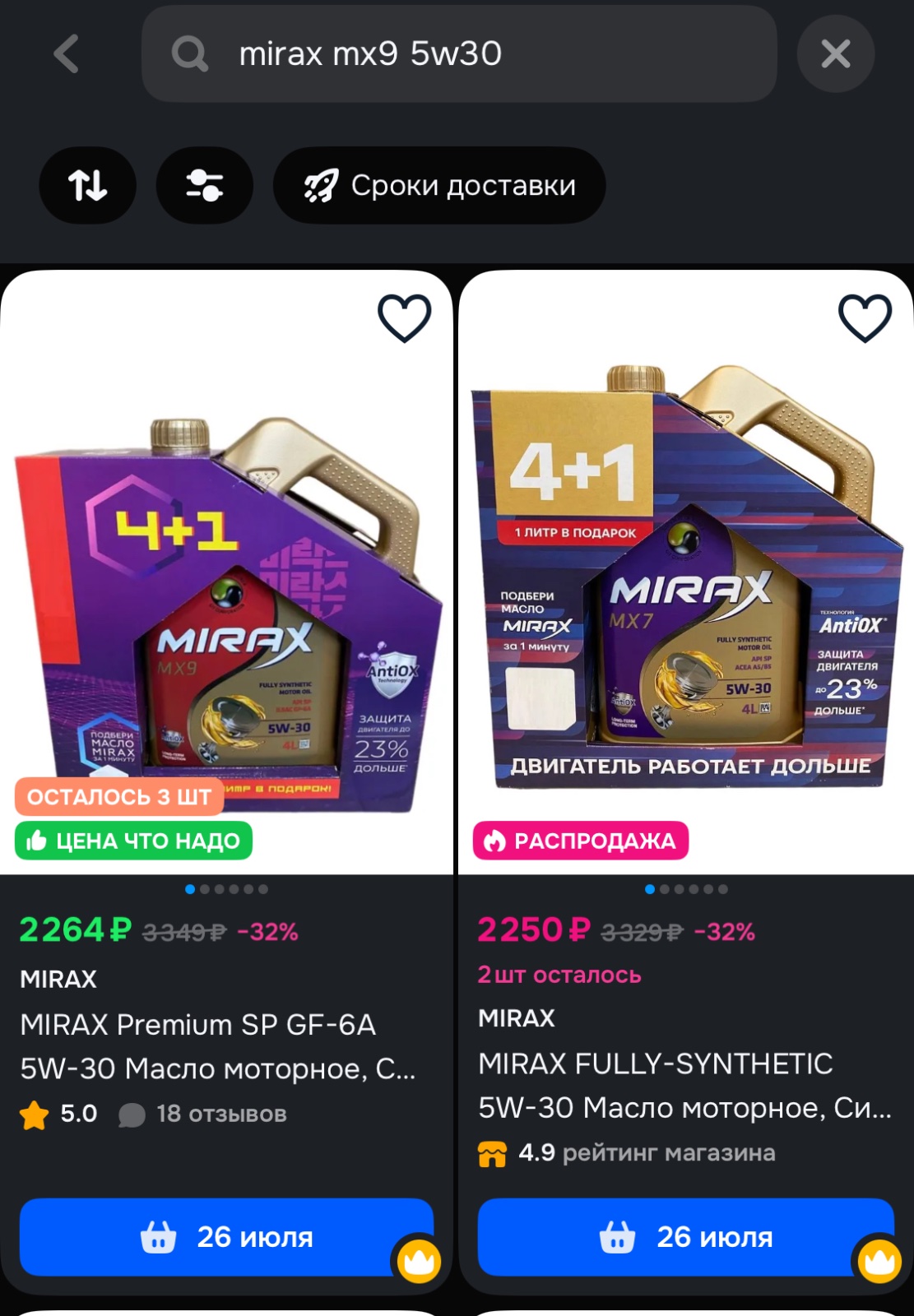Tap the ЦЕНА ЧТО НАДО badge
This screenshot has width=914, height=1316.
(x=133, y=841)
